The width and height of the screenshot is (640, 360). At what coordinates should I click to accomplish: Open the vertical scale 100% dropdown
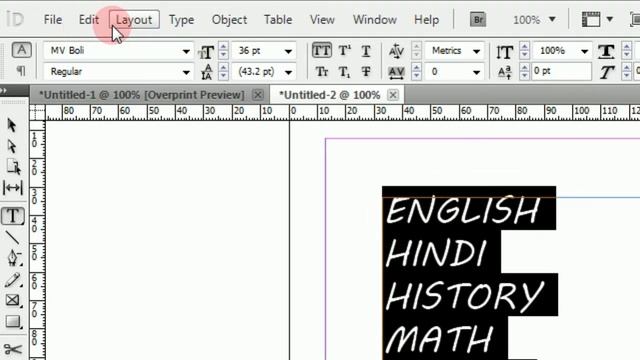[584, 51]
